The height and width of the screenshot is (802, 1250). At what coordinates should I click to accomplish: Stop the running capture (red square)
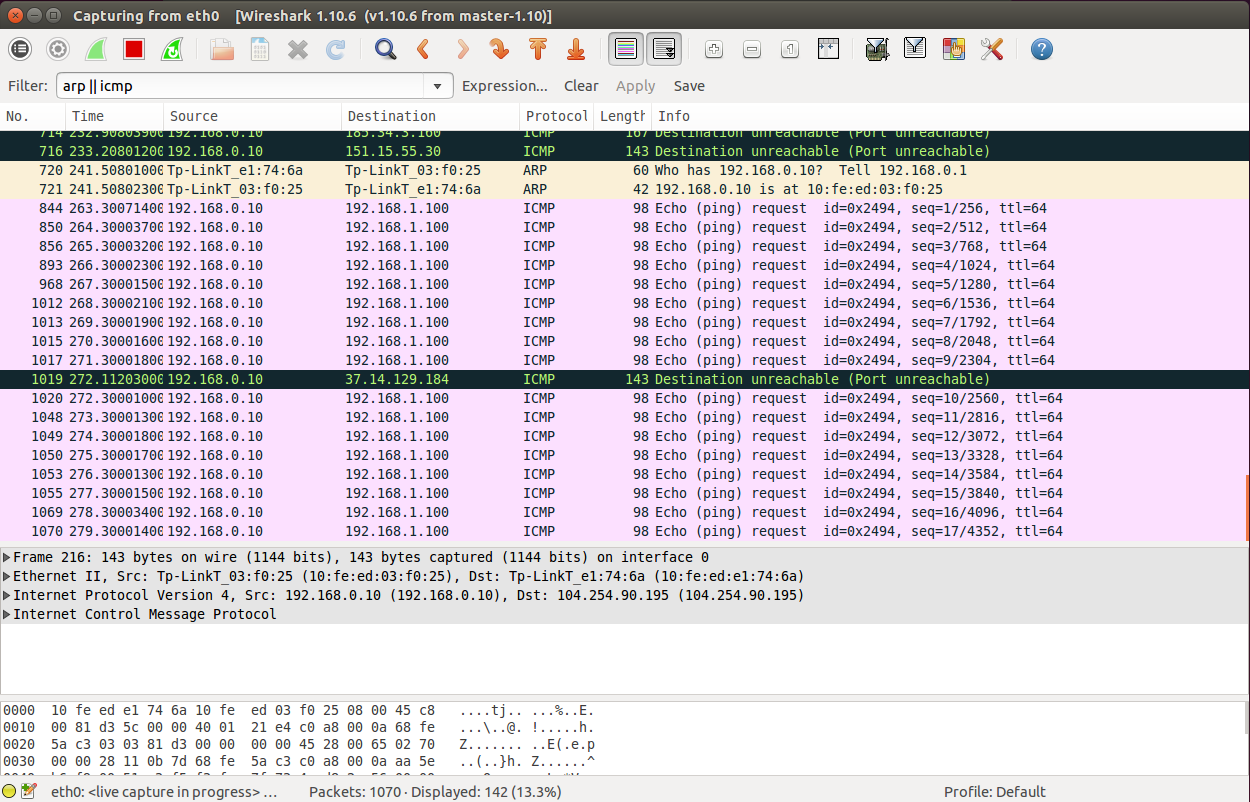click(x=134, y=49)
